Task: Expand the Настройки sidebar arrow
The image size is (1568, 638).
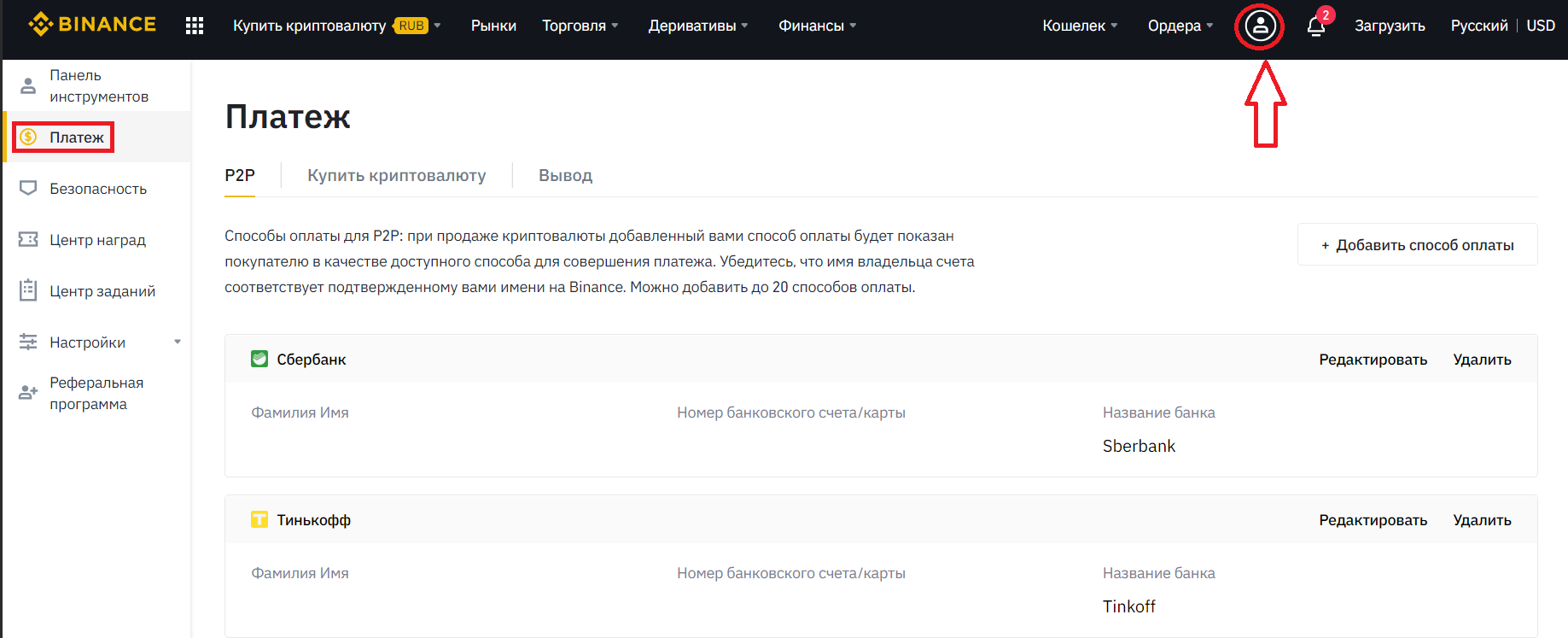Action: coord(178,342)
